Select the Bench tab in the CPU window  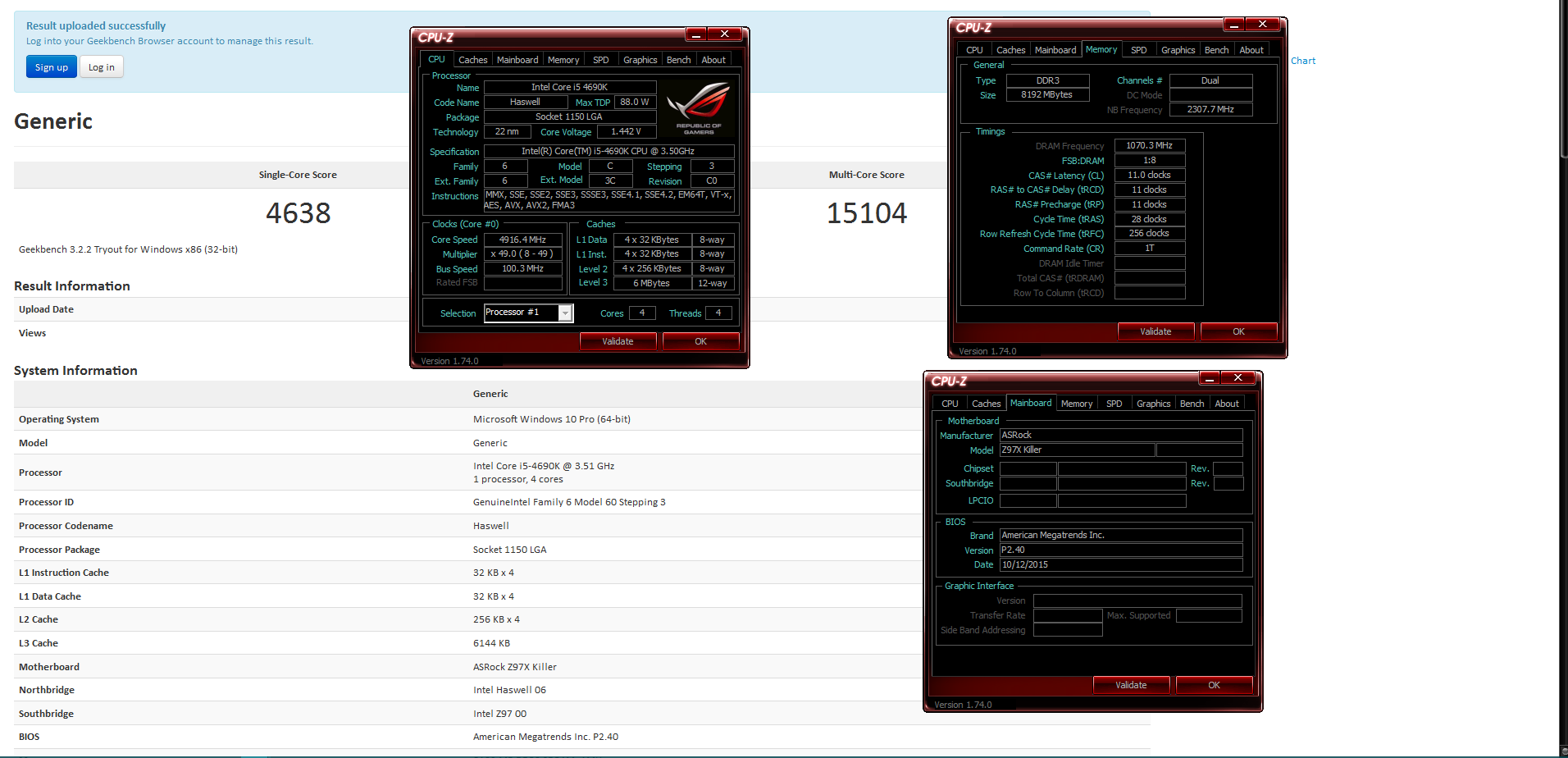(x=678, y=60)
